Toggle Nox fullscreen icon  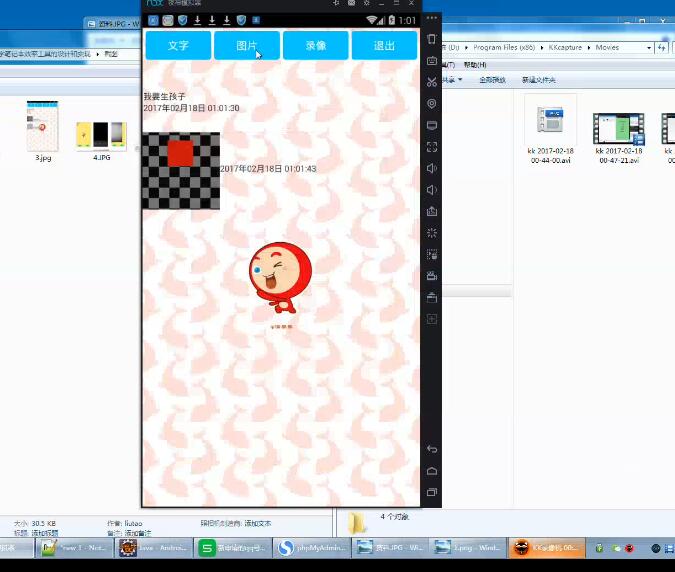tap(432, 147)
